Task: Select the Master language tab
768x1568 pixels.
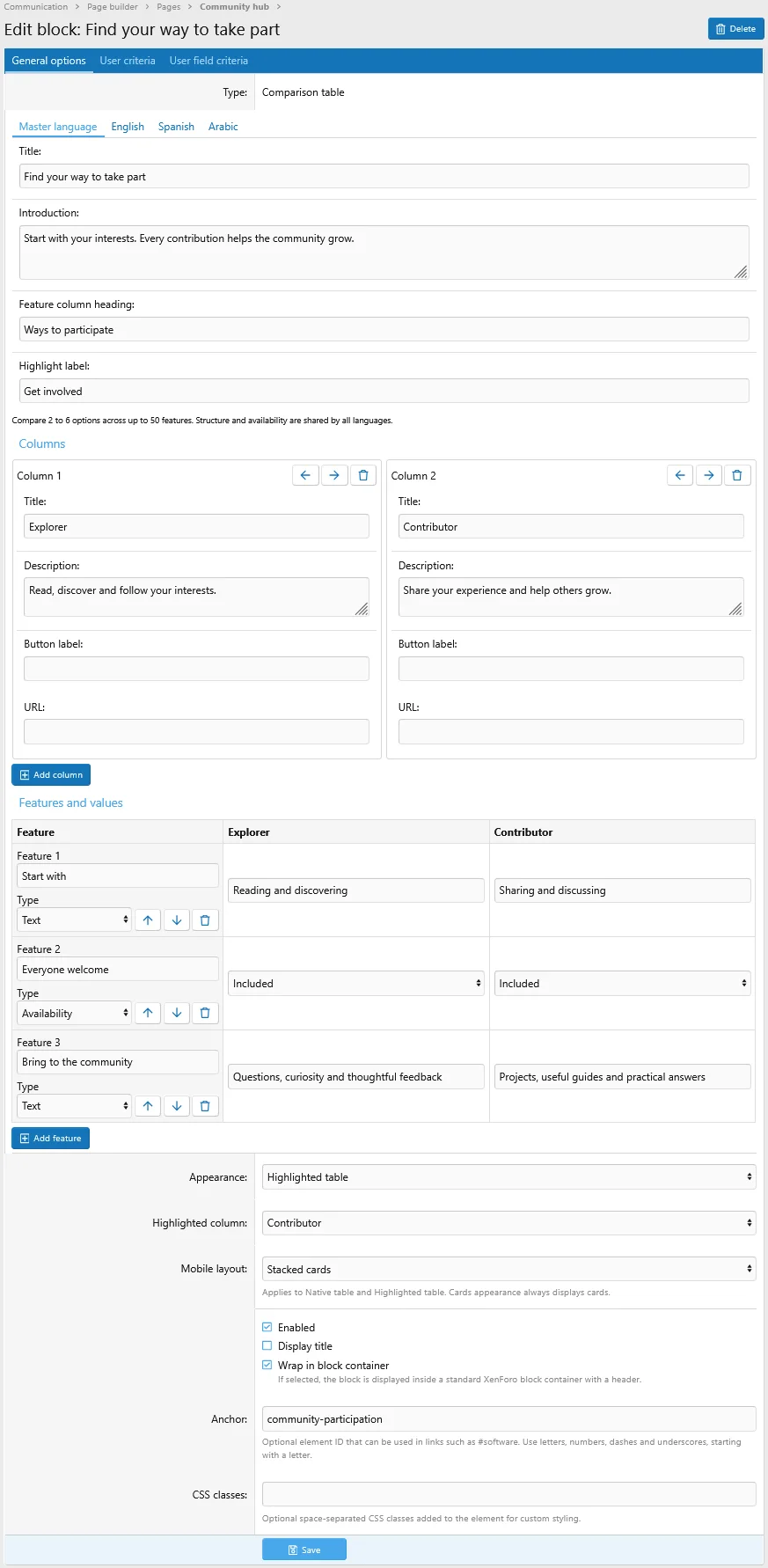Action: (58, 127)
